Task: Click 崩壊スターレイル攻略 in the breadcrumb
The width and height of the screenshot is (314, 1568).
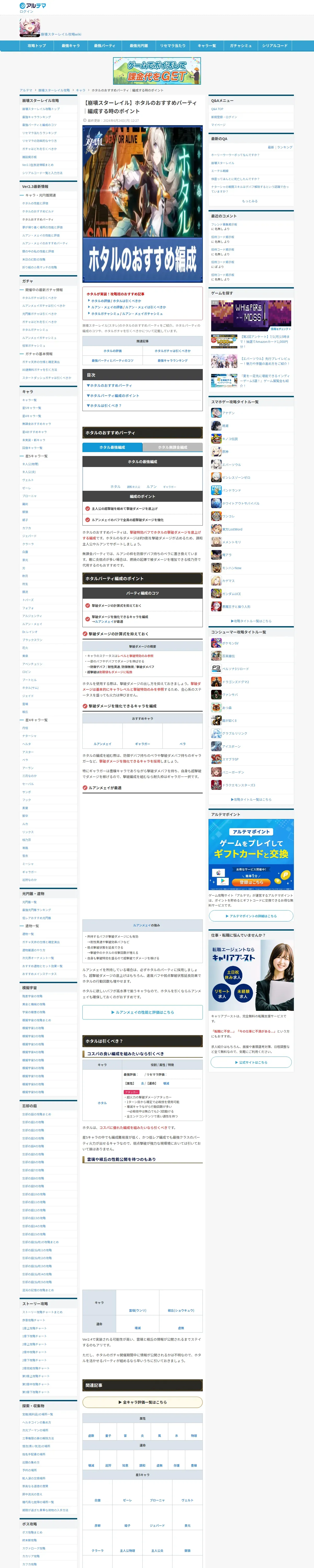Action: click(x=54, y=90)
